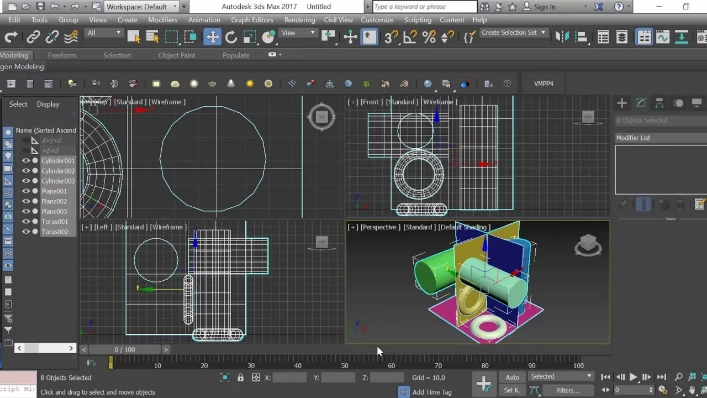Screen dimensions: 707x398
Task: Click the Perspective viewport ViewCube
Action: point(588,245)
